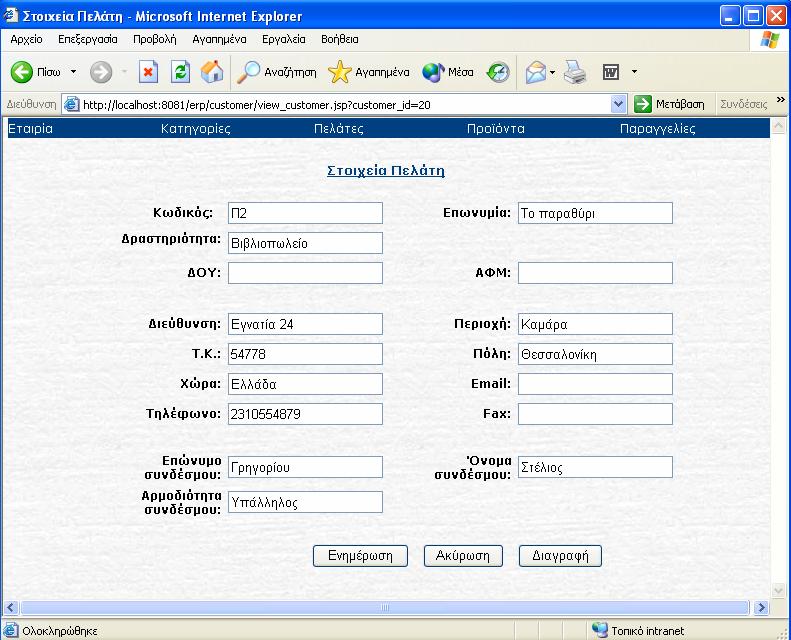
Task: Click the page icon in address bar
Action: point(72,104)
